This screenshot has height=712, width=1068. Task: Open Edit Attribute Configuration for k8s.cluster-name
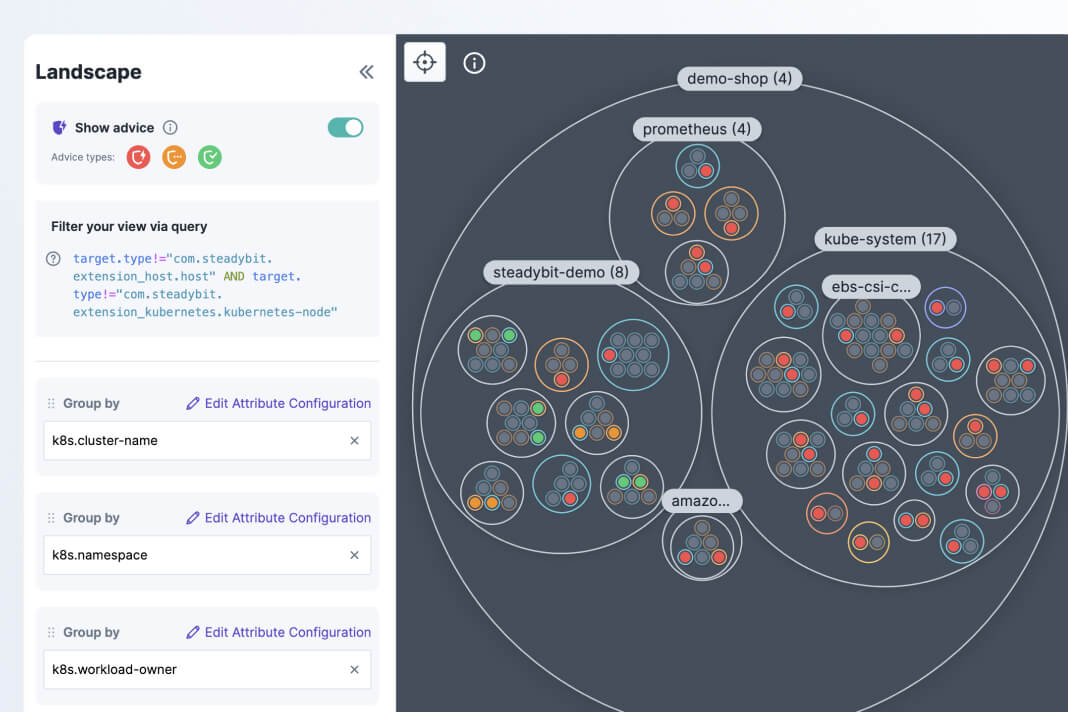277,403
